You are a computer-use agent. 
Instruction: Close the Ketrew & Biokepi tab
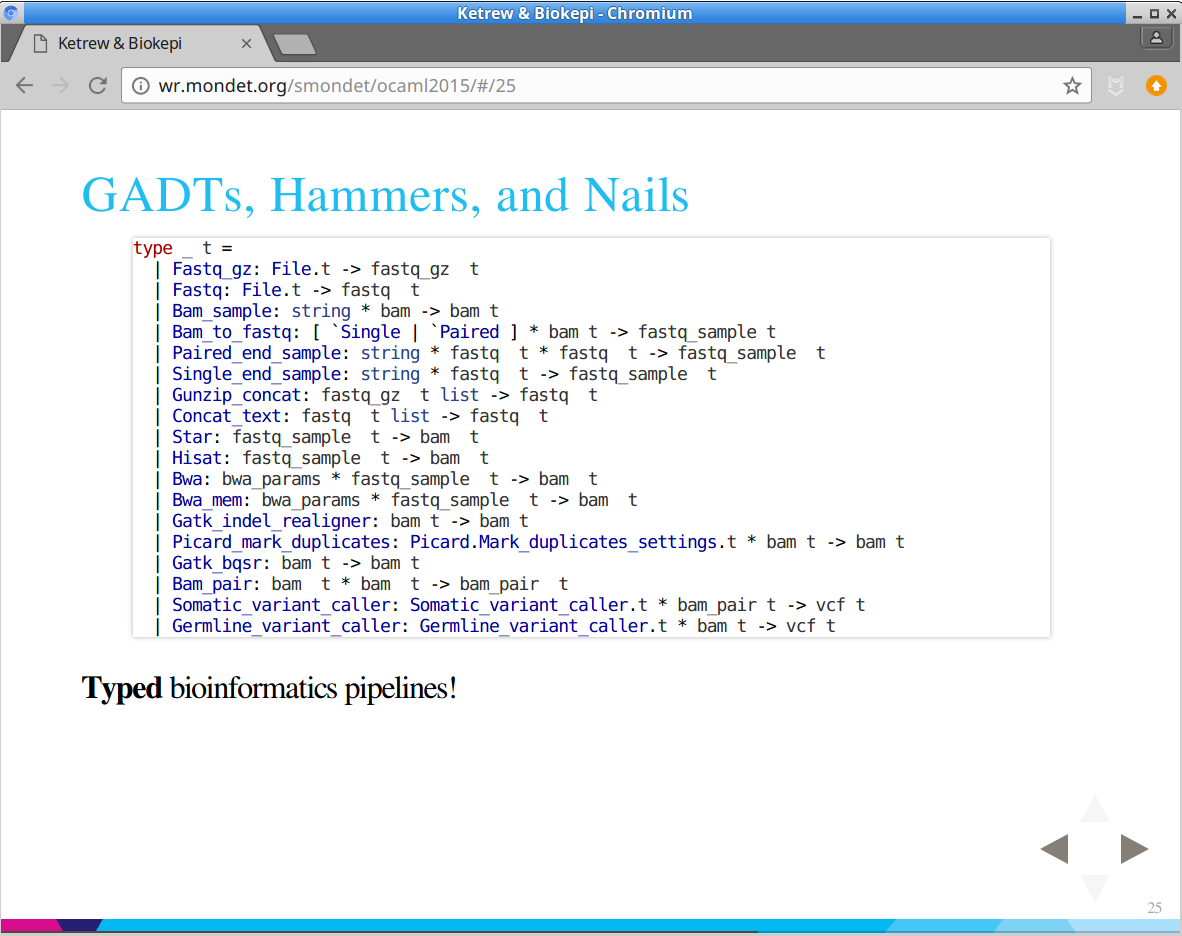(x=247, y=44)
